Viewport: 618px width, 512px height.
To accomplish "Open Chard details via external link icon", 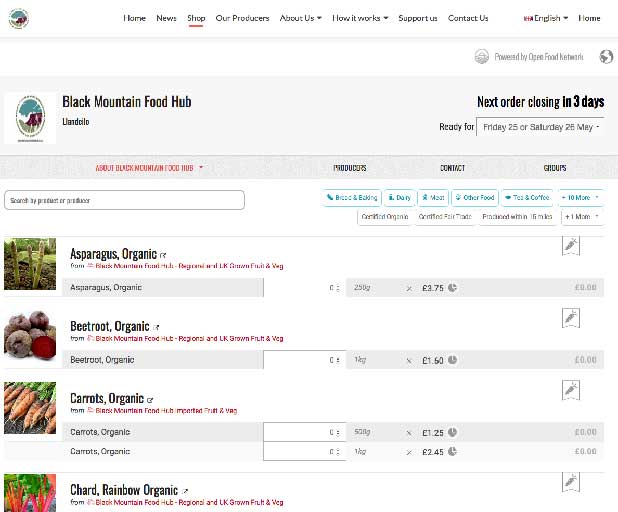I will click(184, 491).
